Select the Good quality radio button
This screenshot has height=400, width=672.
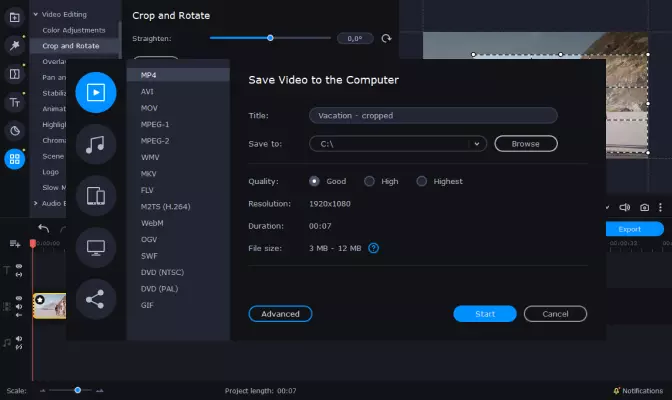tap(314, 181)
